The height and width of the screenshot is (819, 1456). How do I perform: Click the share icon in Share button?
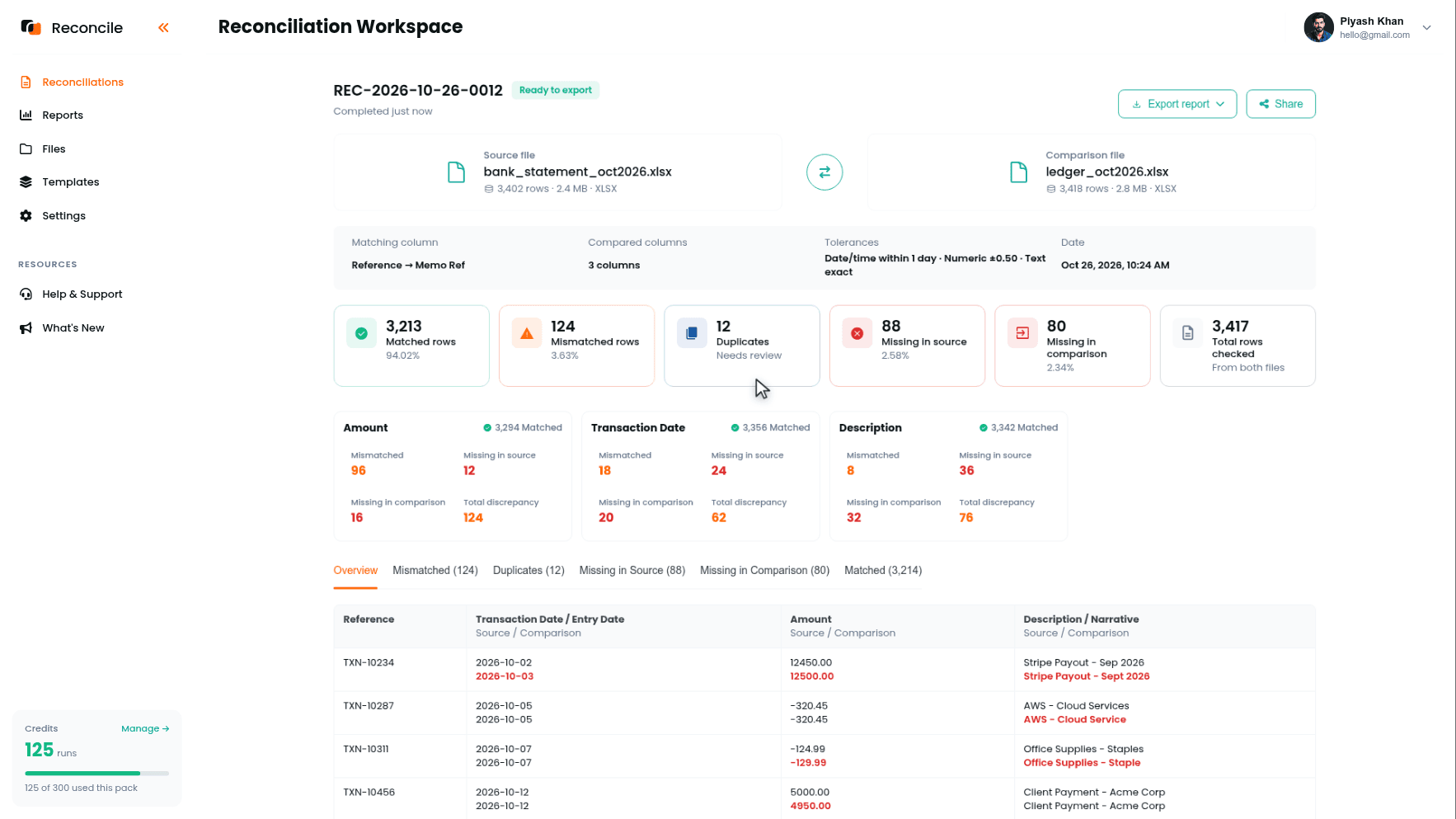pyautogui.click(x=1264, y=104)
